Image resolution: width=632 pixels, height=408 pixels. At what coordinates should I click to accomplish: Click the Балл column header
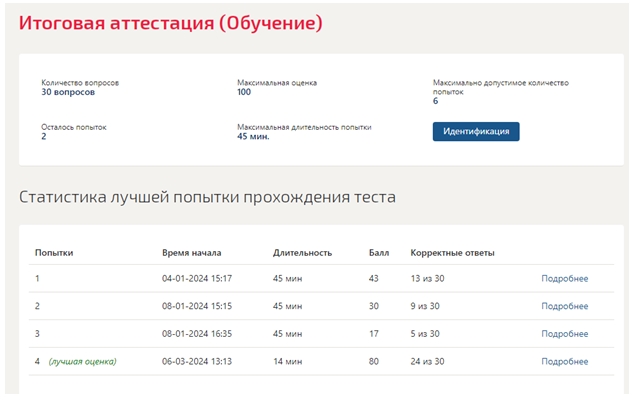click(x=379, y=253)
